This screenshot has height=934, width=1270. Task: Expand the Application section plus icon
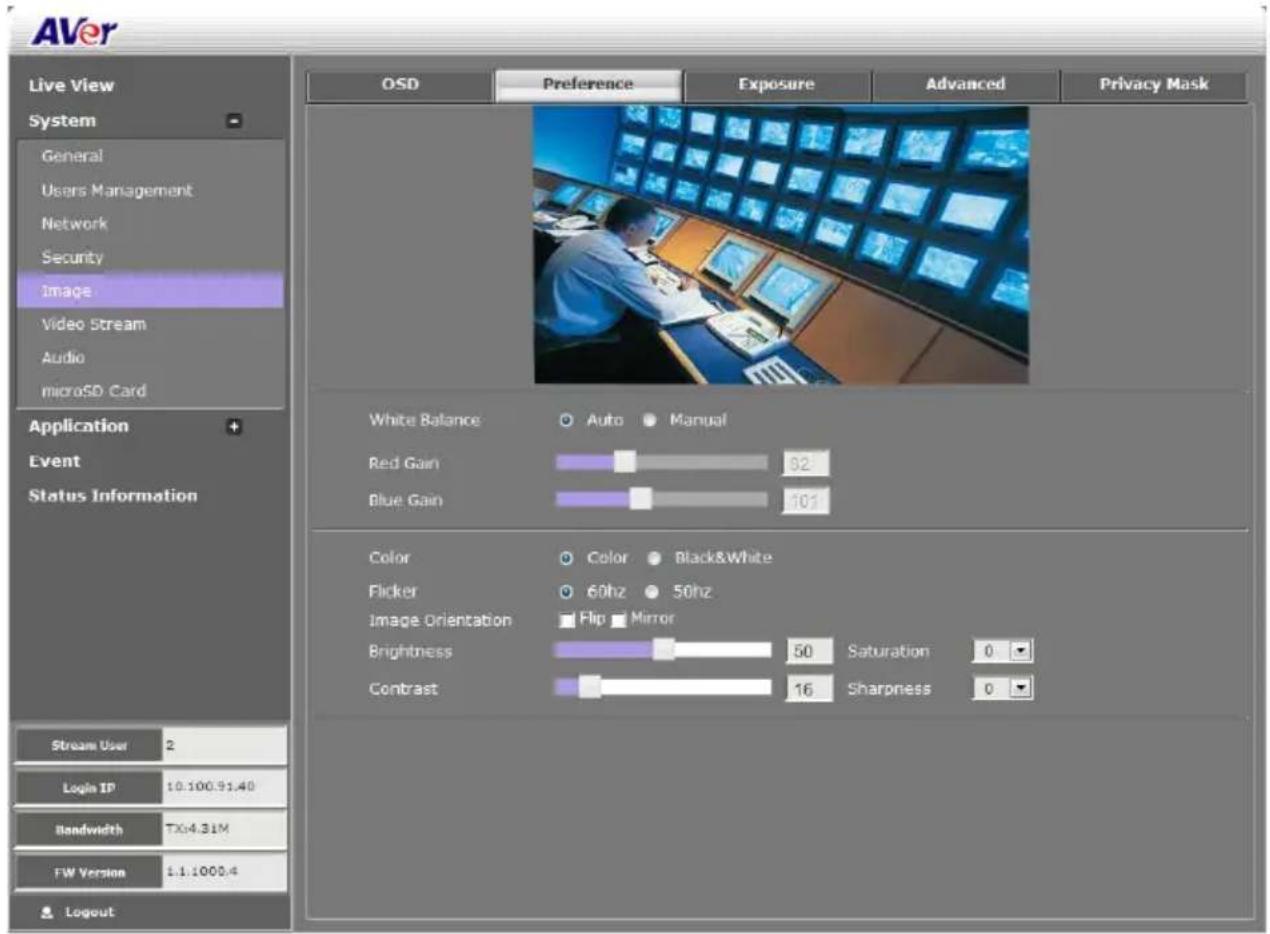234,426
